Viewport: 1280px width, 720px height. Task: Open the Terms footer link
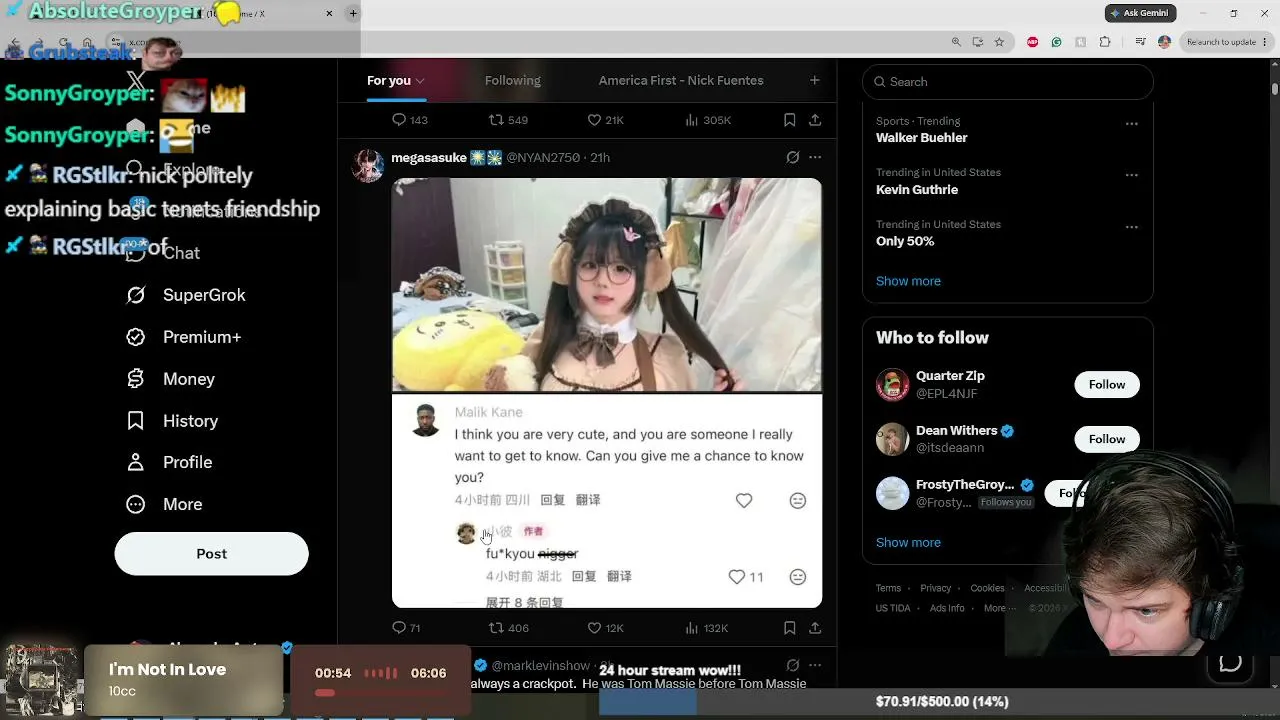pyautogui.click(x=888, y=588)
